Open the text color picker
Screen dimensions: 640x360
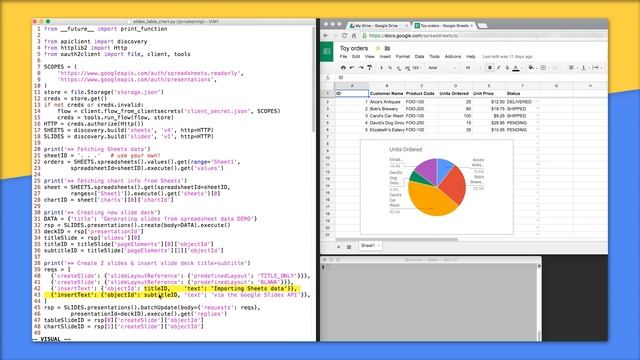click(516, 68)
